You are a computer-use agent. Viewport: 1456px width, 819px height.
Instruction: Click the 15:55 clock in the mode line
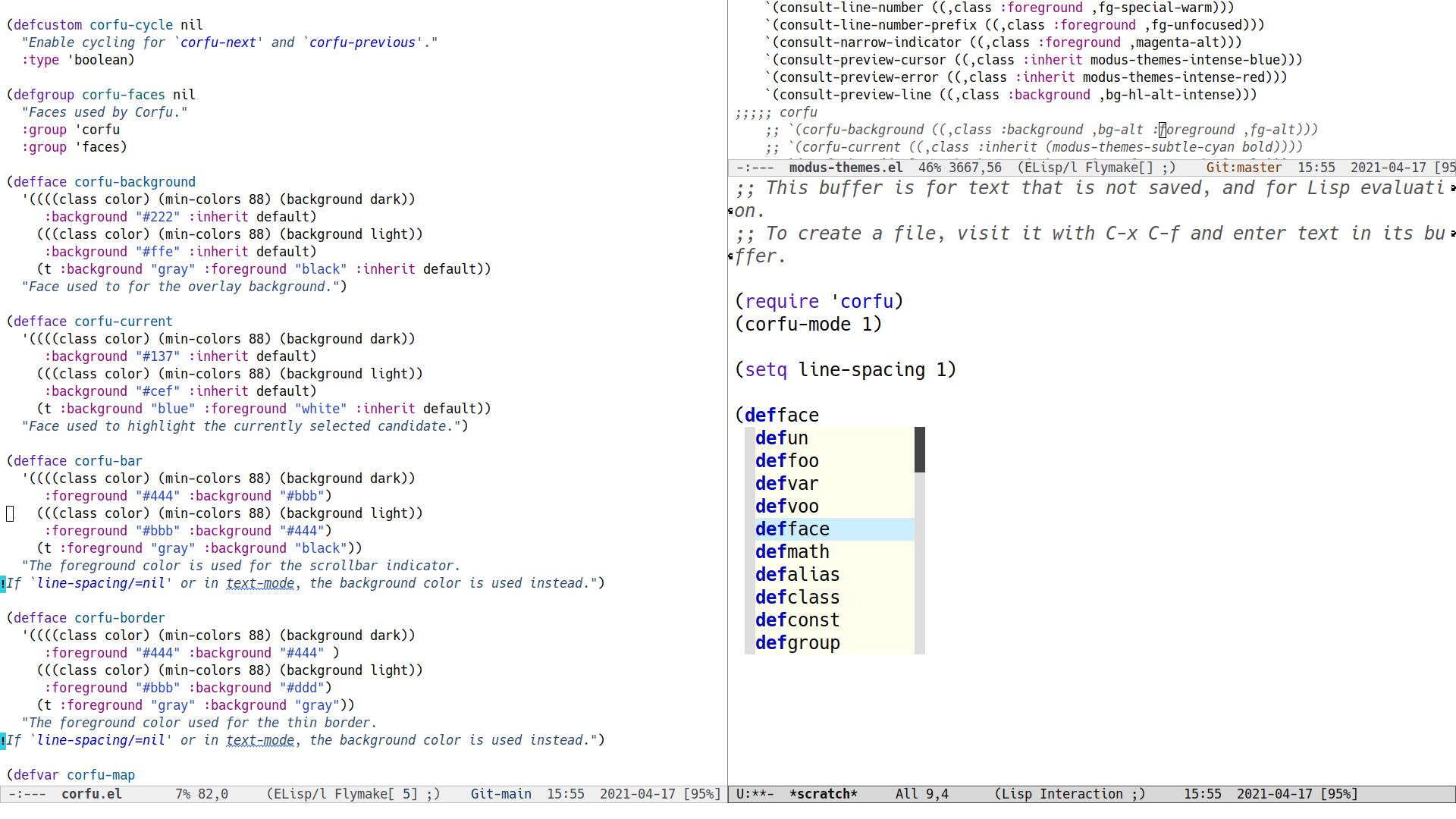click(x=566, y=794)
